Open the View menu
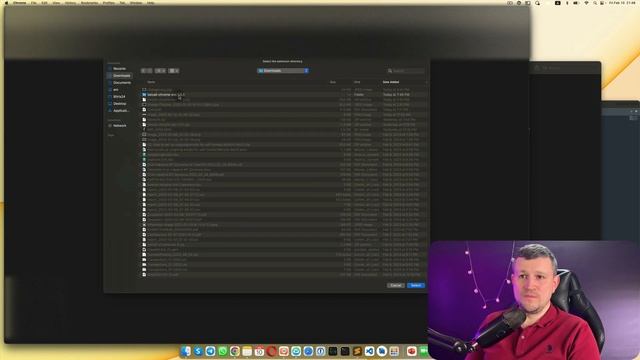The image size is (640, 360). [56, 2]
